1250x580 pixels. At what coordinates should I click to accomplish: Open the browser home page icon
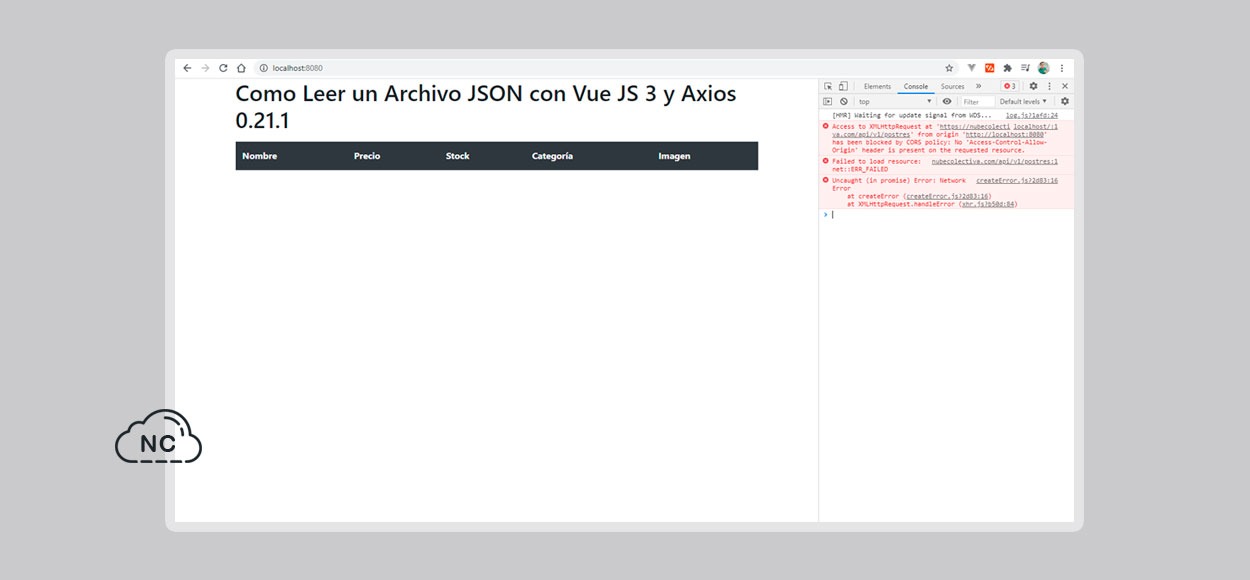(241, 68)
